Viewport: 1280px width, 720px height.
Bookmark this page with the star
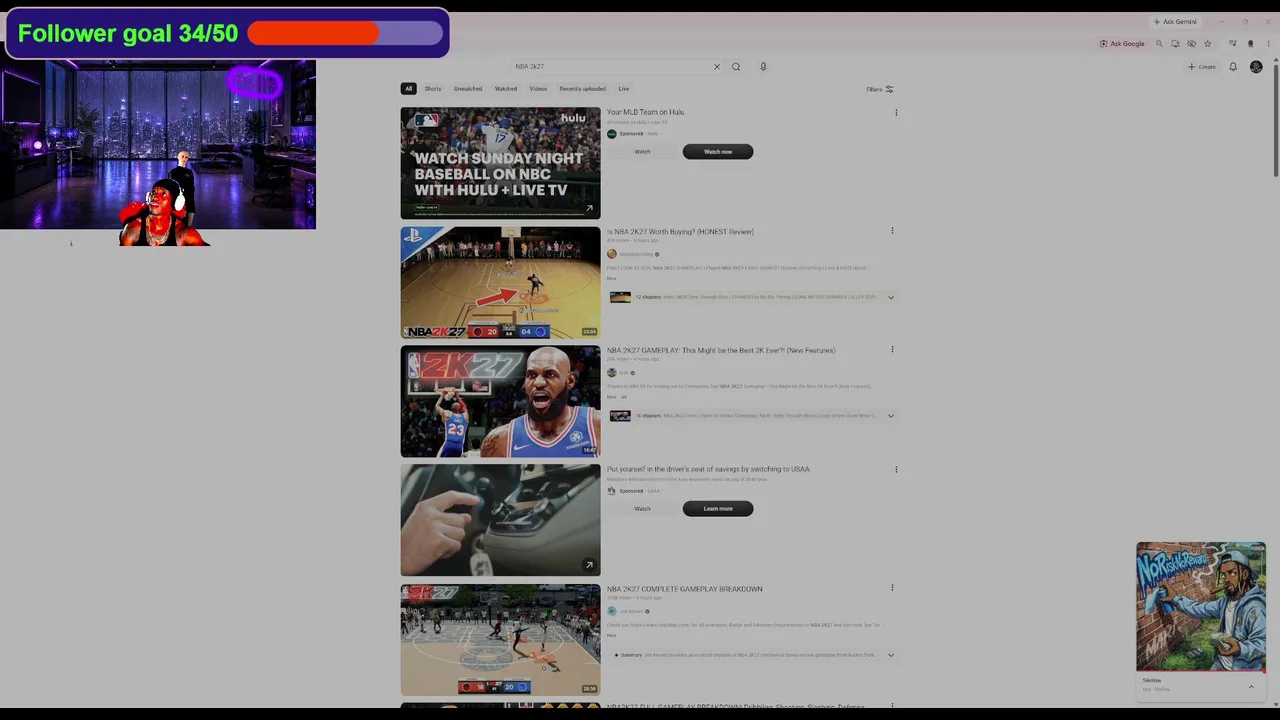click(x=1208, y=44)
